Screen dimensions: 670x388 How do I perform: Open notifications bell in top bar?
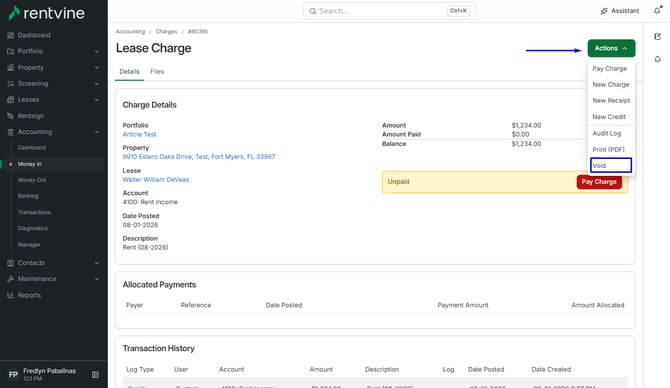657,11
